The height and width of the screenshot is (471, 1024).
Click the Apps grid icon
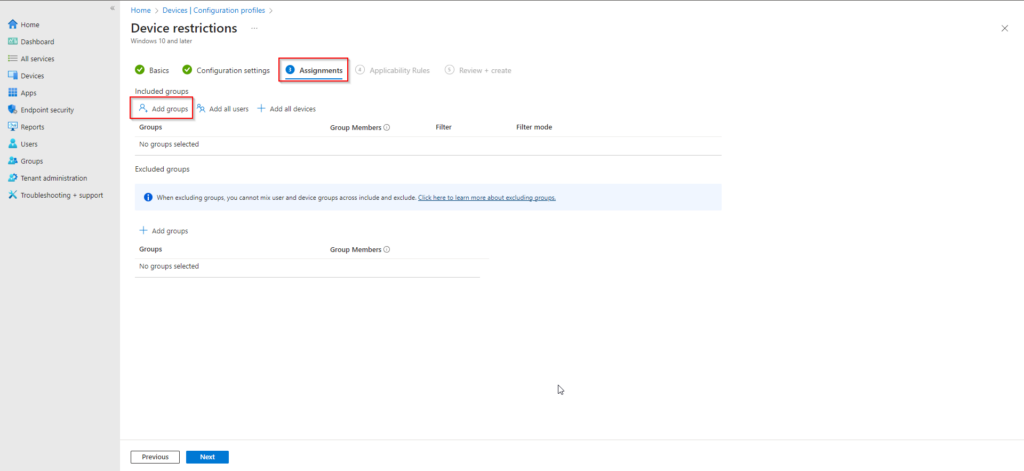click(x=12, y=93)
